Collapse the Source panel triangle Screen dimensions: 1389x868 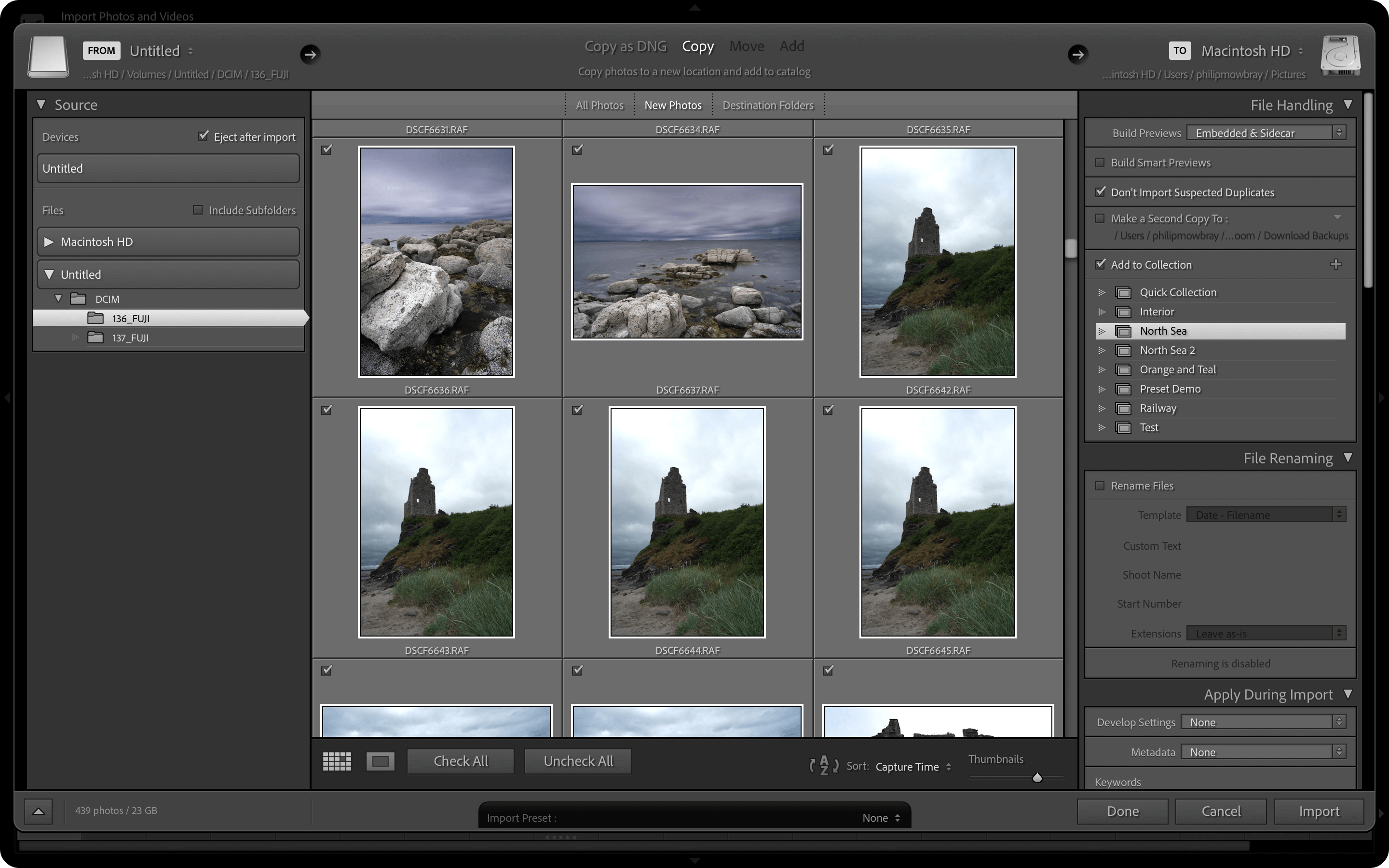[x=41, y=105]
